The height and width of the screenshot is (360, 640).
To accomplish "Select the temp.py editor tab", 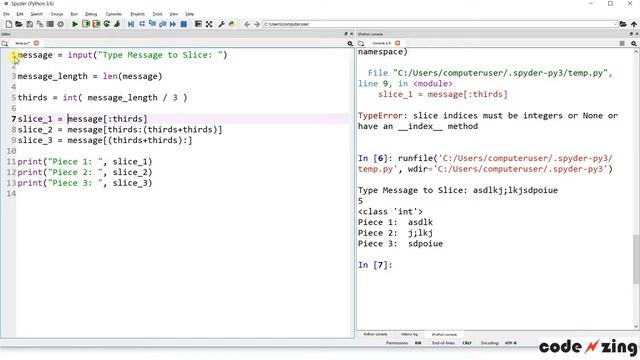I will click(x=22, y=43).
